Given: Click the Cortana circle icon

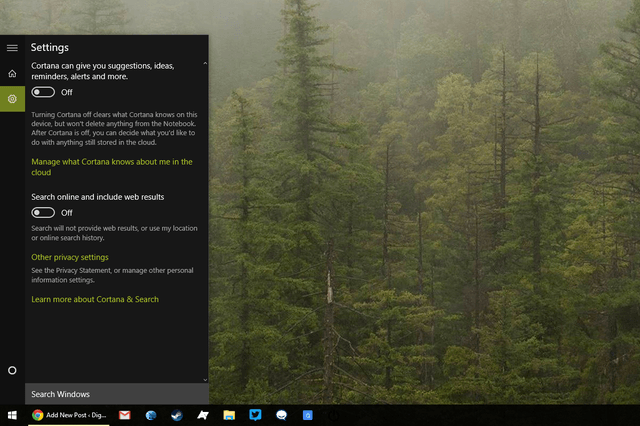Looking at the screenshot, I should (12, 370).
